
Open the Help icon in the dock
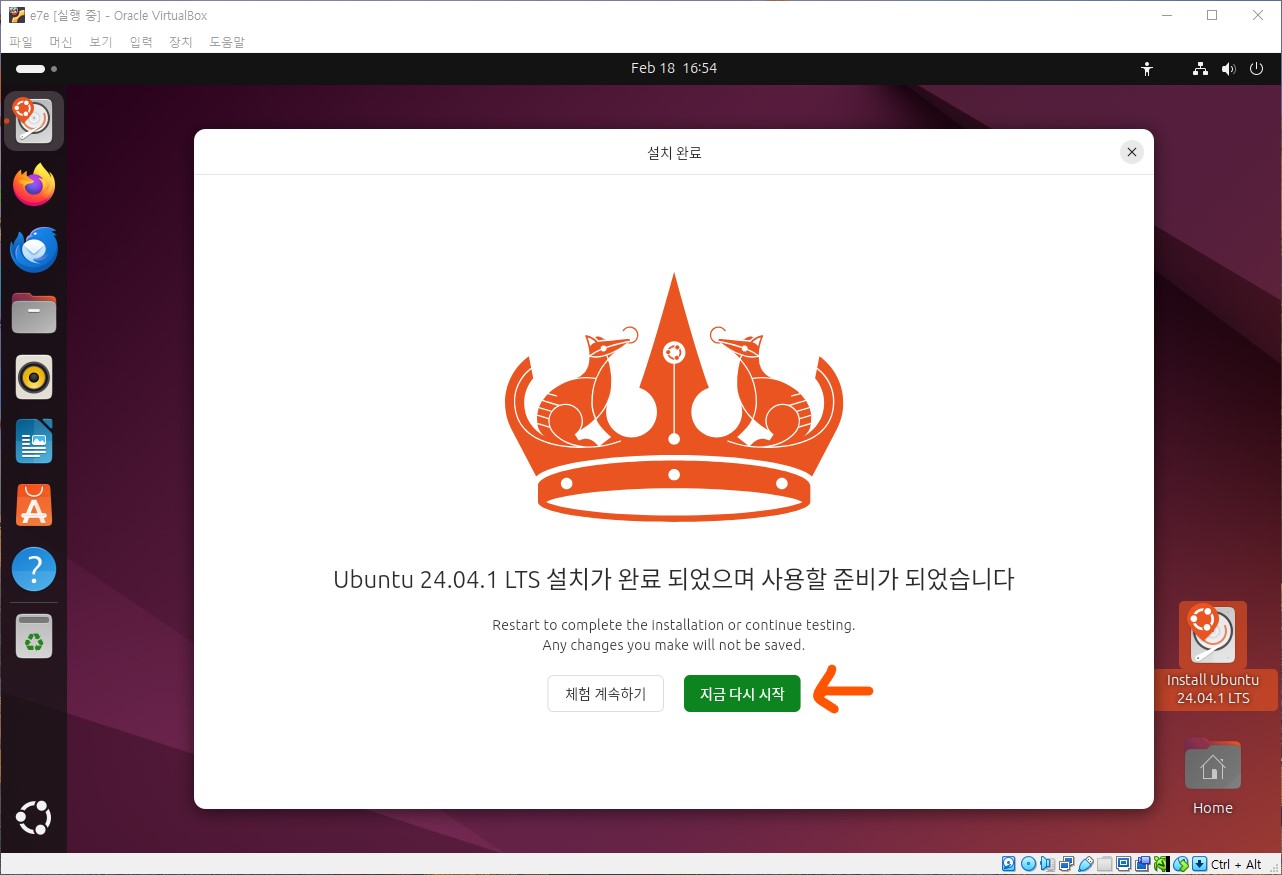pyautogui.click(x=34, y=570)
